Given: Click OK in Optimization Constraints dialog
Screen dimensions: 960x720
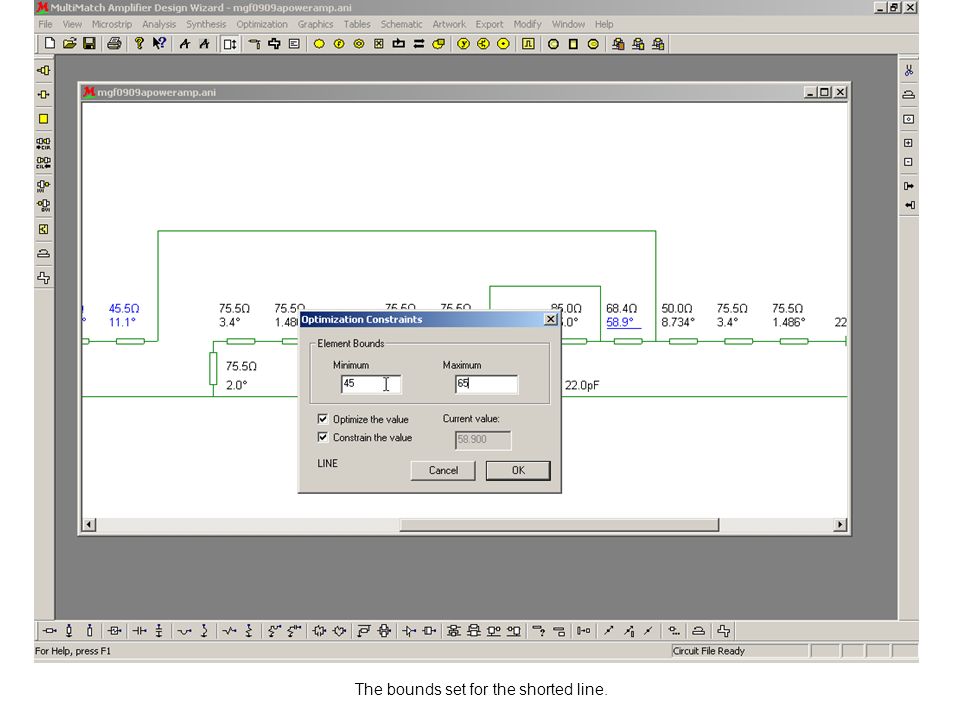Looking at the screenshot, I should (518, 470).
